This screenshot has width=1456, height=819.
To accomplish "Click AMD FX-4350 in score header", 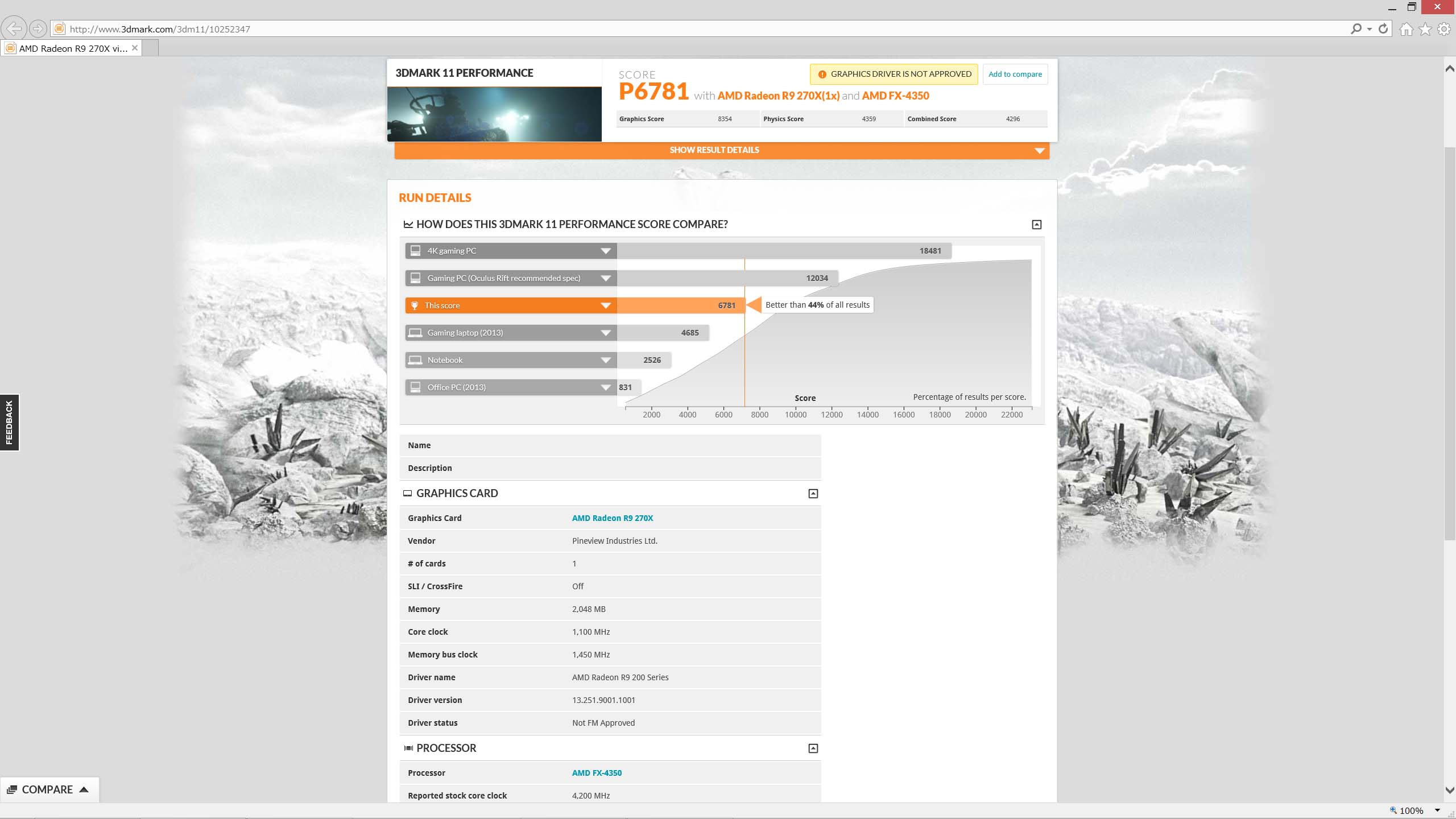I will (x=895, y=96).
